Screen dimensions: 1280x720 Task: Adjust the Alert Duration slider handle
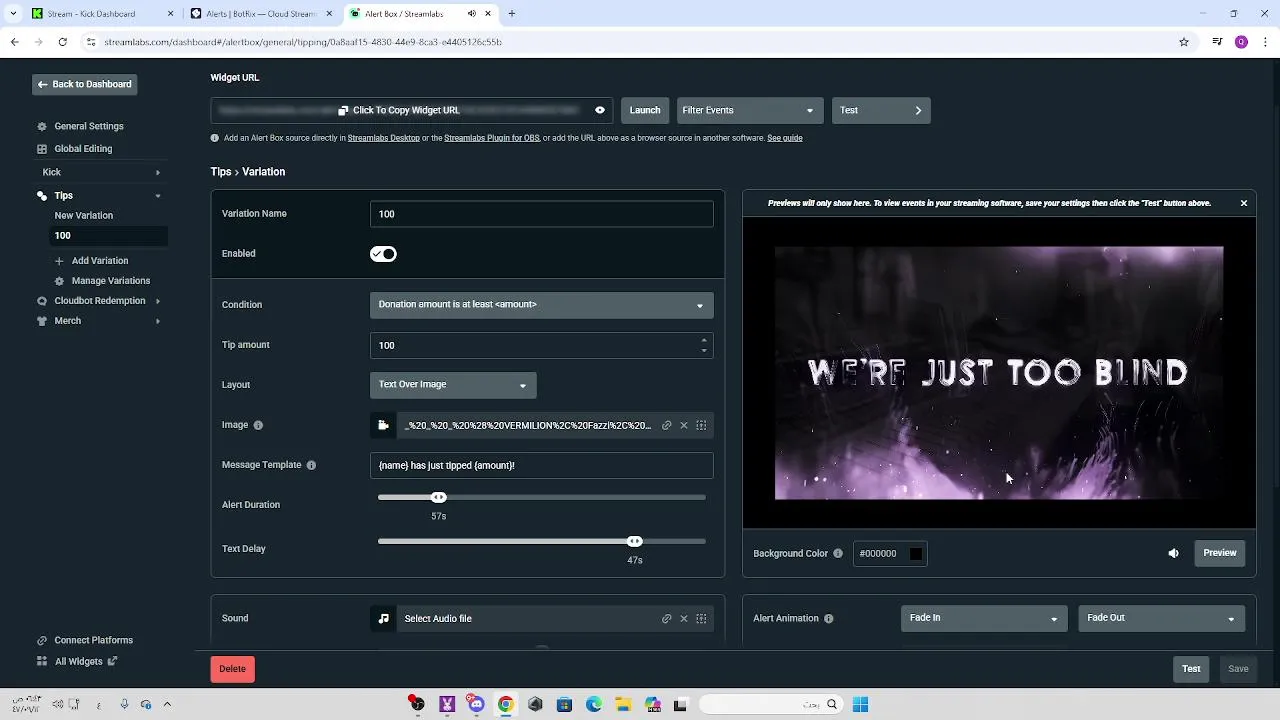pos(438,497)
